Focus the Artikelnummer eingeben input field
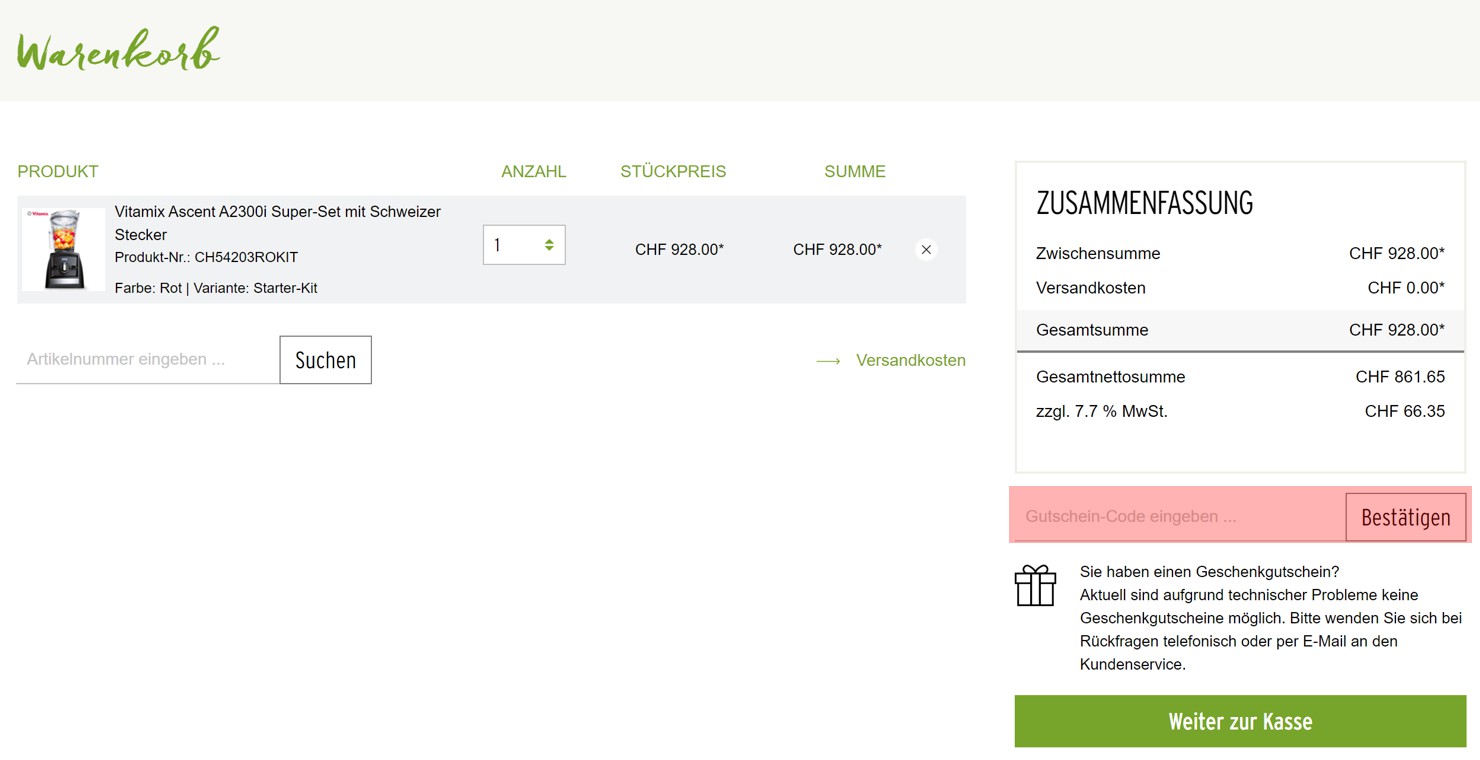Screen dimensions: 1480x760 tap(148, 359)
